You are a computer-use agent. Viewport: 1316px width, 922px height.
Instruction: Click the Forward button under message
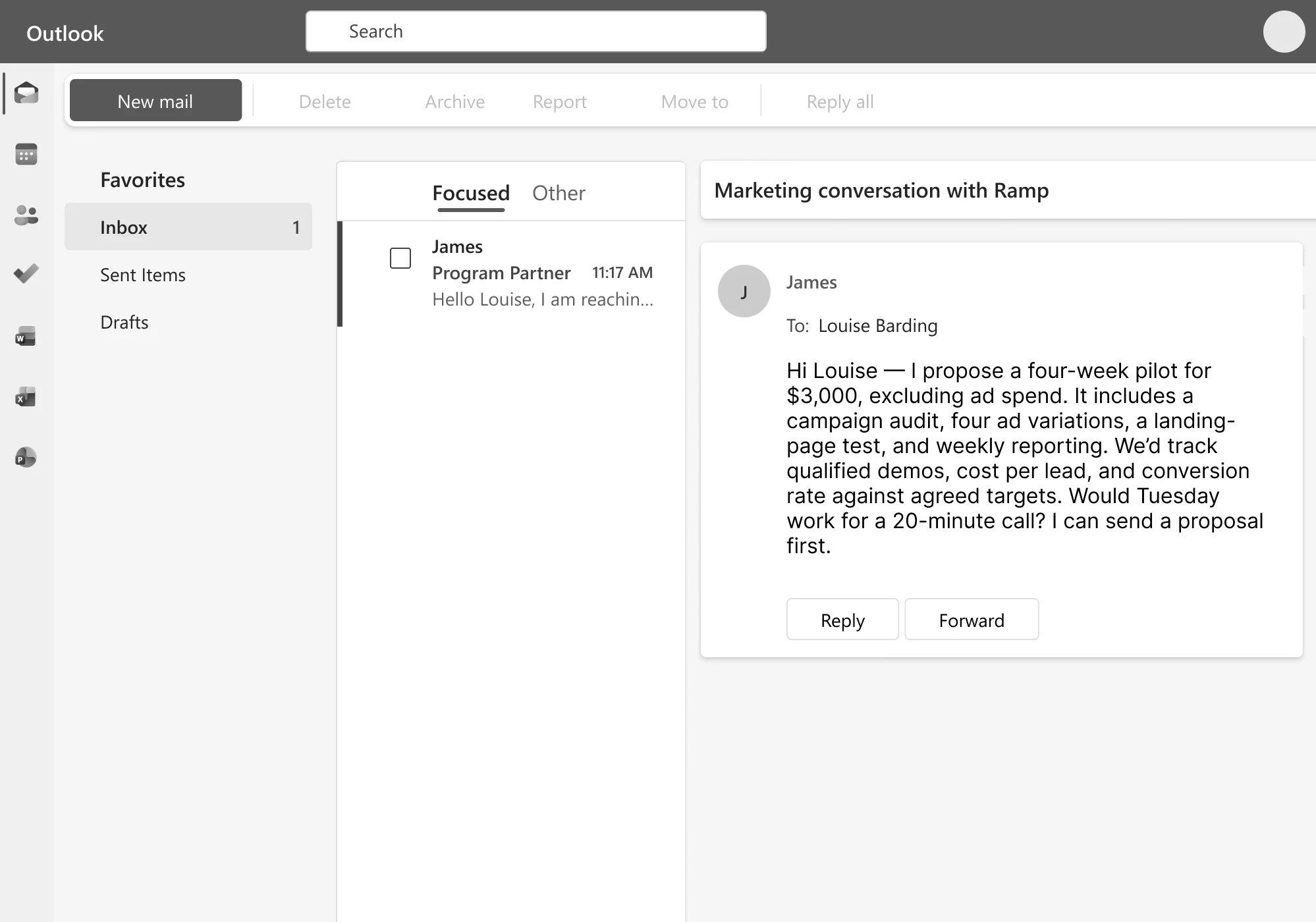972,619
